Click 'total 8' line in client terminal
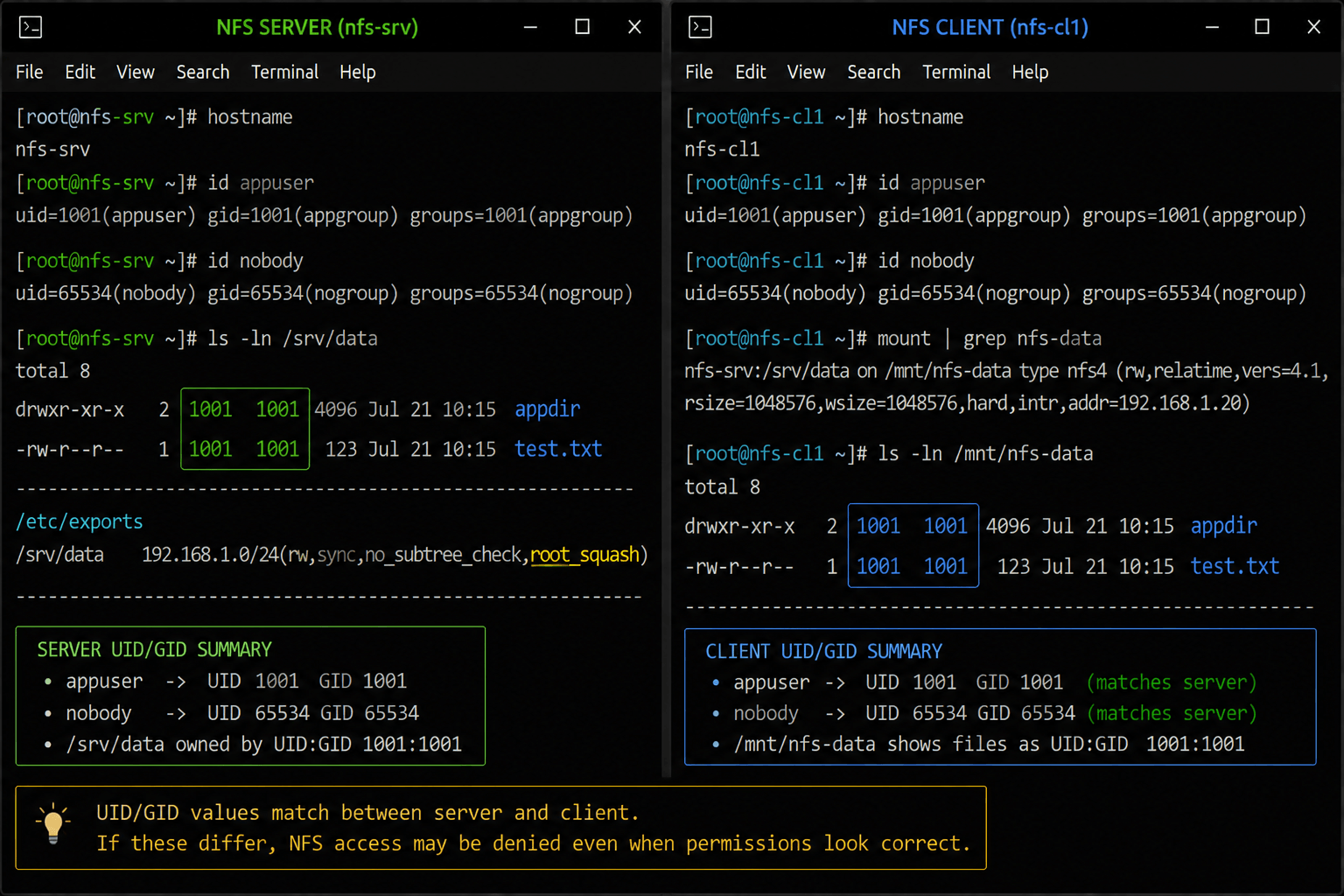Viewport: 1344px width, 896px height. click(x=722, y=486)
